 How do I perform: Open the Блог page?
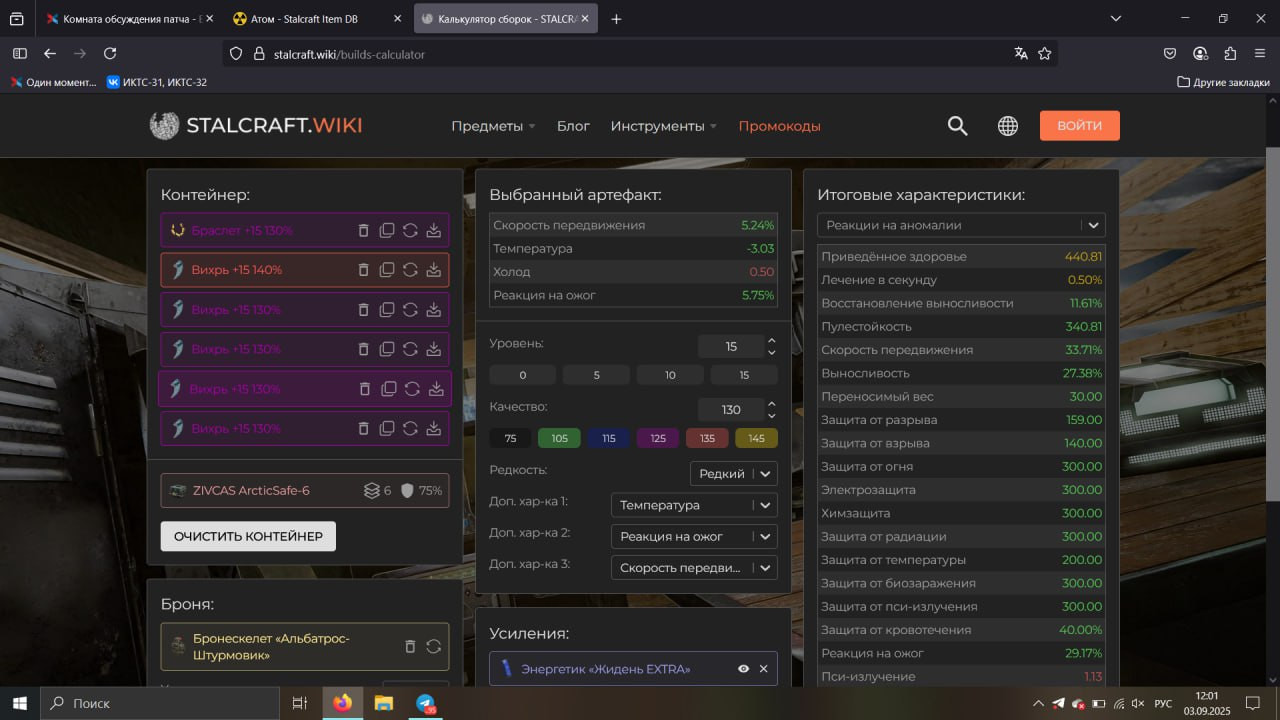(573, 126)
